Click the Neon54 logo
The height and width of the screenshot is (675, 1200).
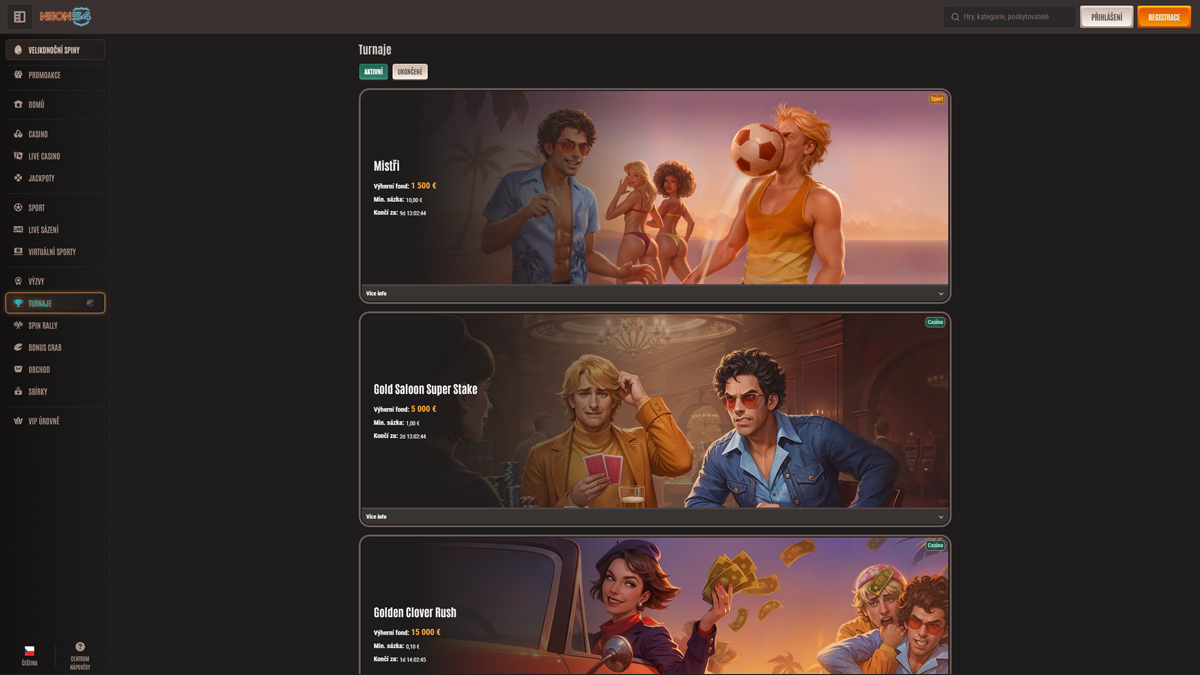tap(65, 17)
